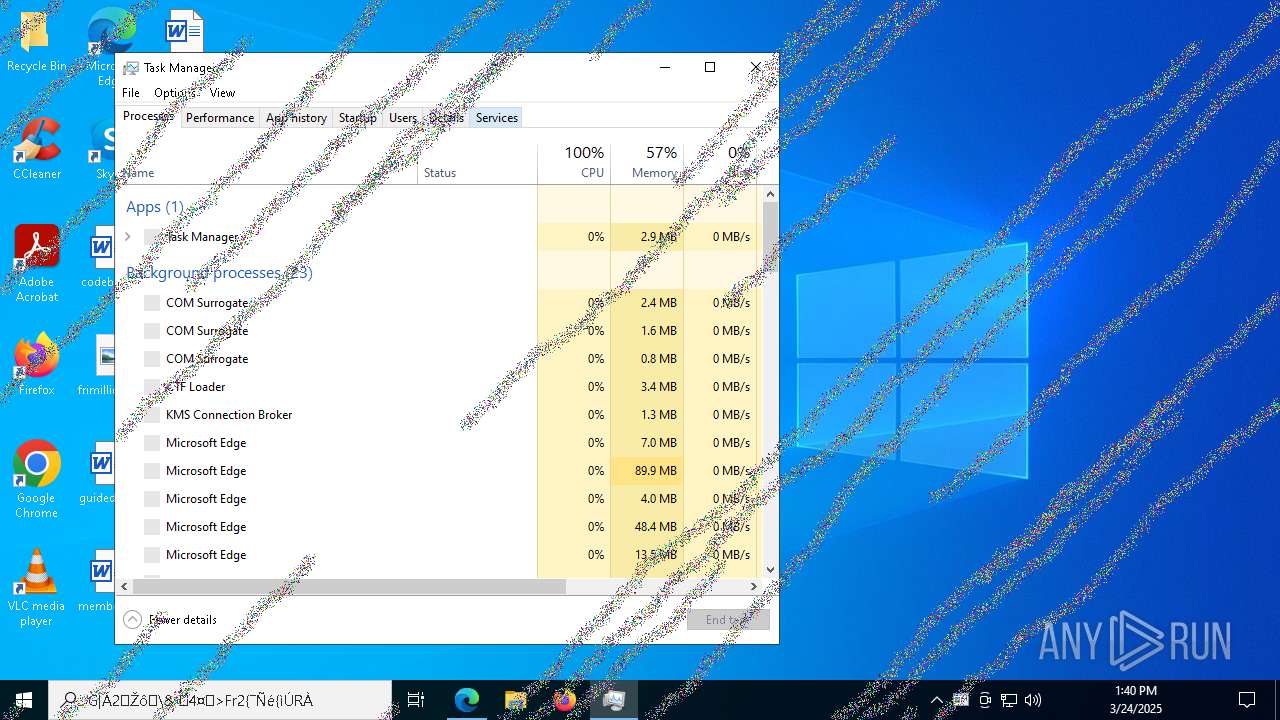Open the Recycle Bin desktop icon

pyautogui.click(x=36, y=43)
